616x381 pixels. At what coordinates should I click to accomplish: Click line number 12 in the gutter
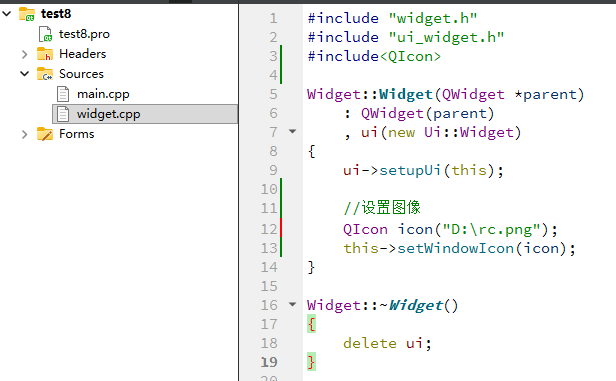tap(269, 229)
